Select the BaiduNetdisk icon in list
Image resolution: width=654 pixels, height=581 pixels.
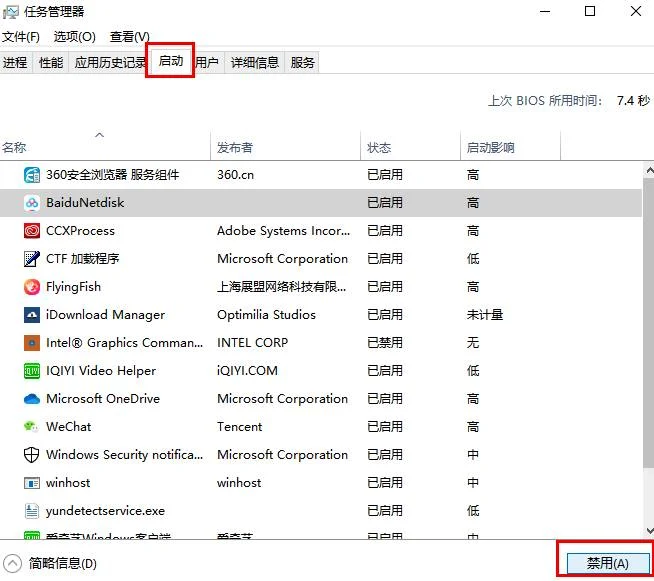coord(30,203)
